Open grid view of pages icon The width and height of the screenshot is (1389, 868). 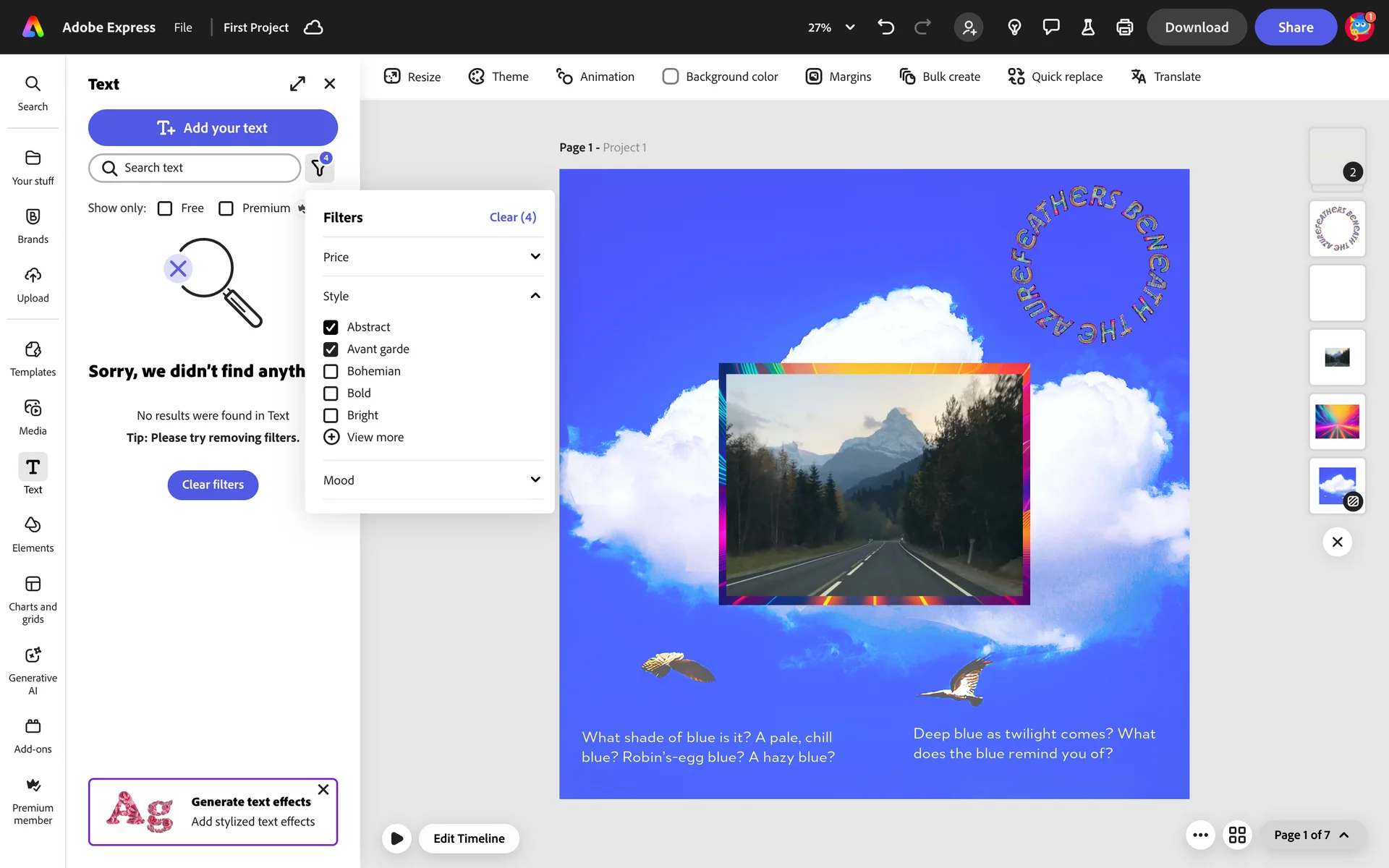1237,835
